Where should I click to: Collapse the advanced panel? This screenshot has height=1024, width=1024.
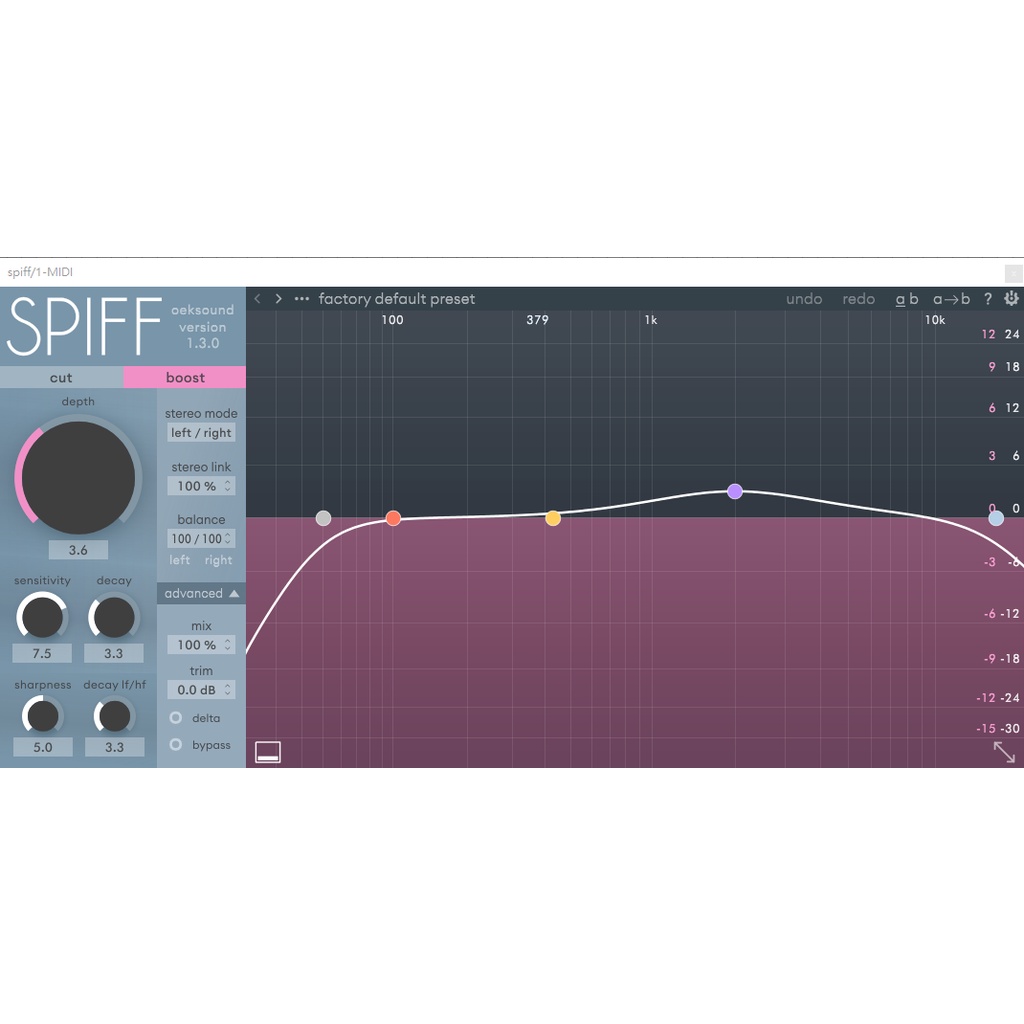[x=200, y=593]
